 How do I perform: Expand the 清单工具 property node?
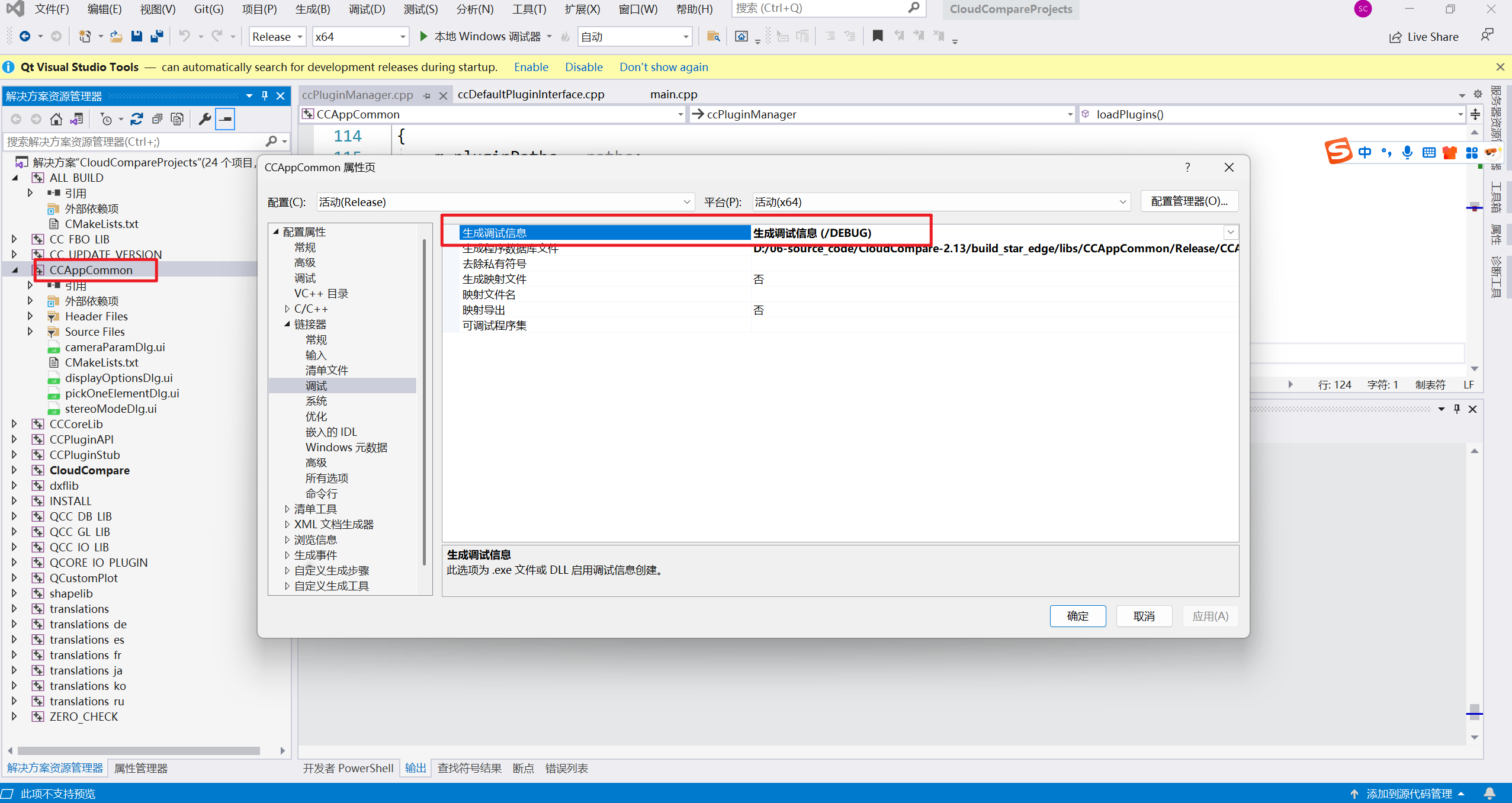287,509
